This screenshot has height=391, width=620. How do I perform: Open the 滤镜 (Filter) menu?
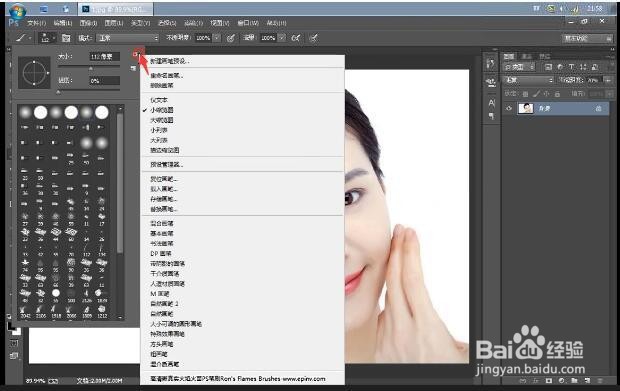tap(193, 23)
